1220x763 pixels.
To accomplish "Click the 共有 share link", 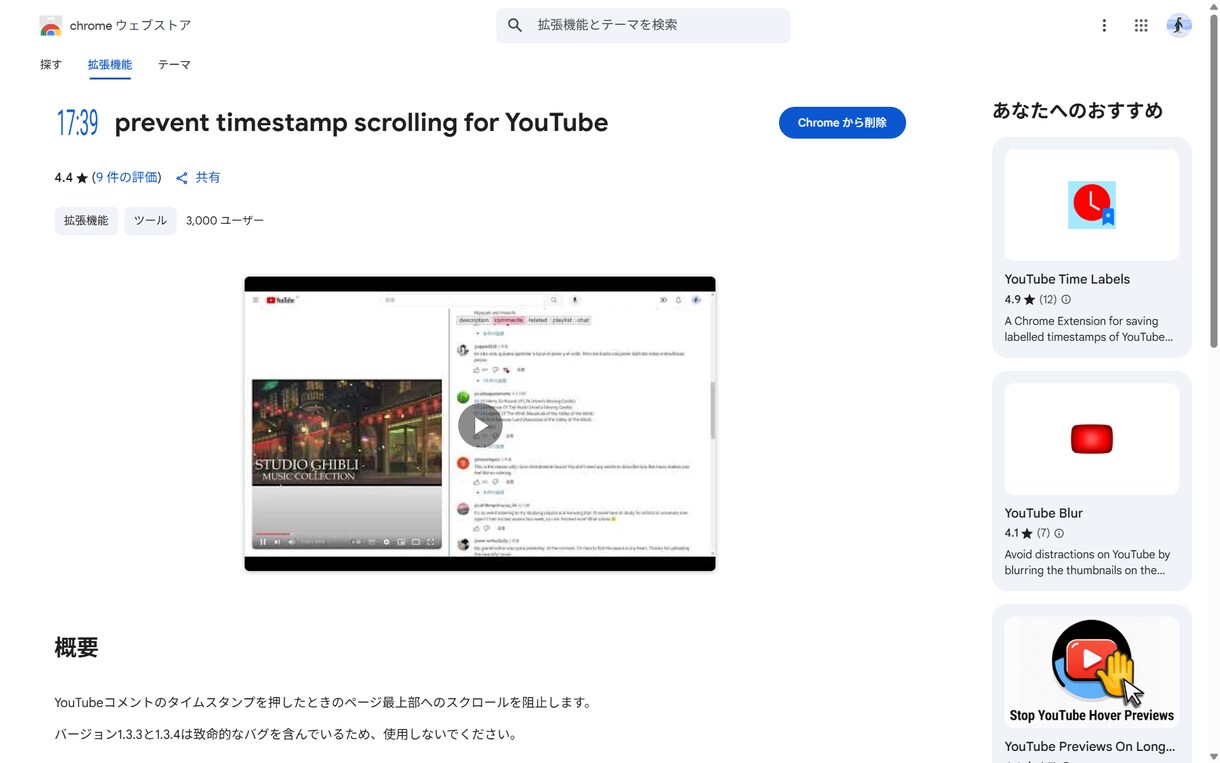I will (207, 178).
